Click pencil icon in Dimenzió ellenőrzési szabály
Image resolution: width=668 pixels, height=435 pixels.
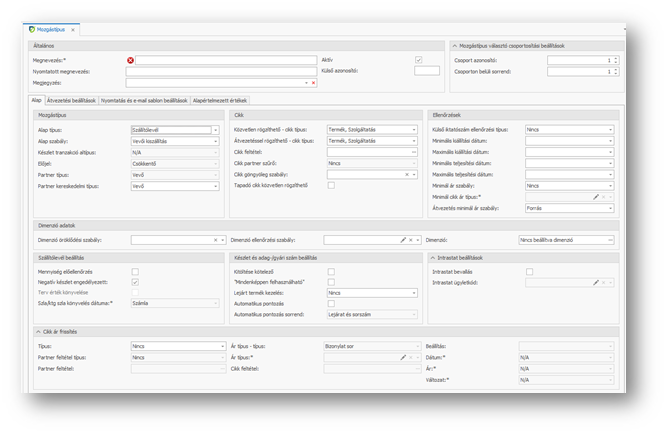pos(402,240)
